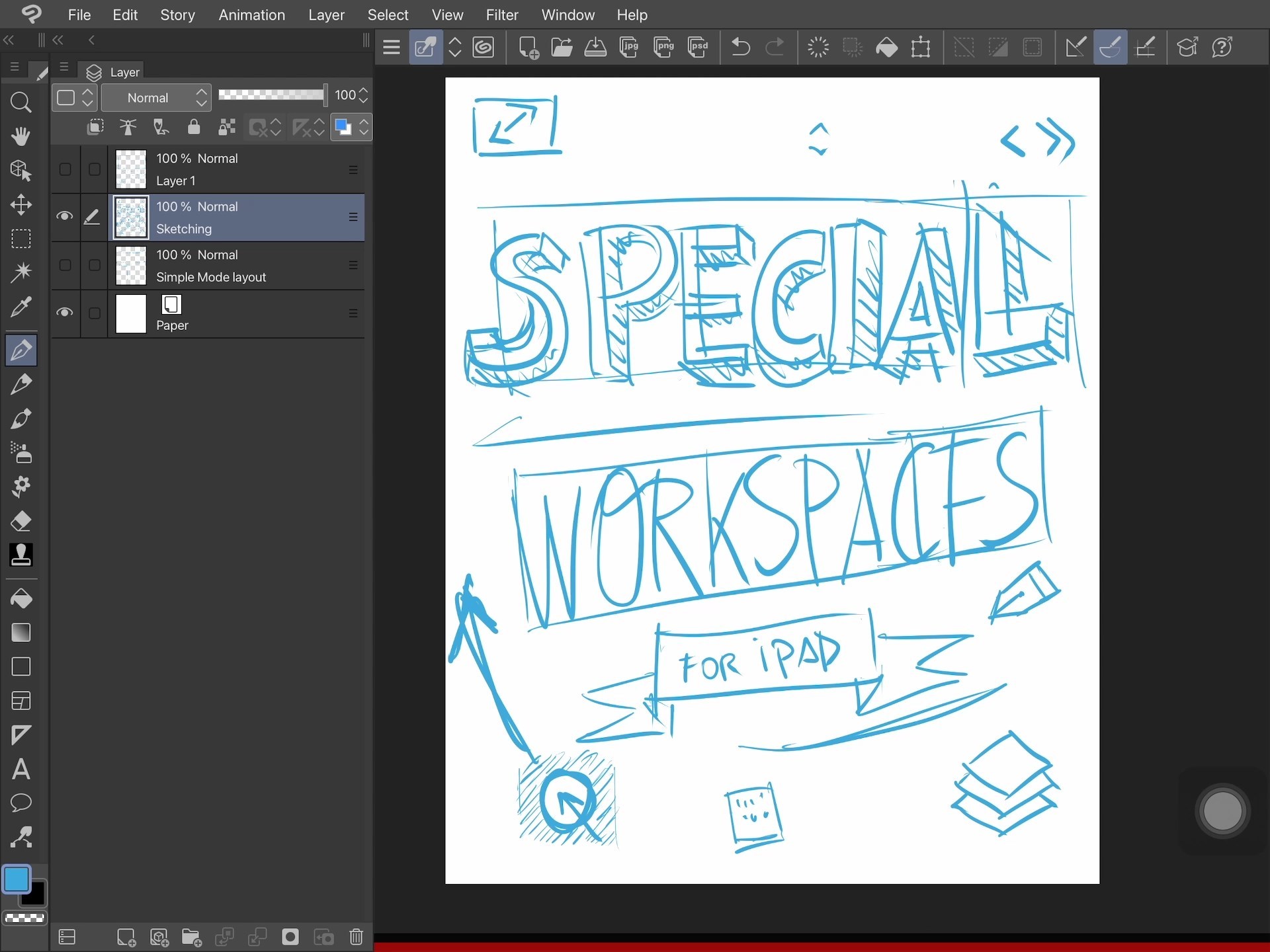Adjust the opacity 100 stepper arrows
The width and height of the screenshot is (1270, 952).
[363, 95]
